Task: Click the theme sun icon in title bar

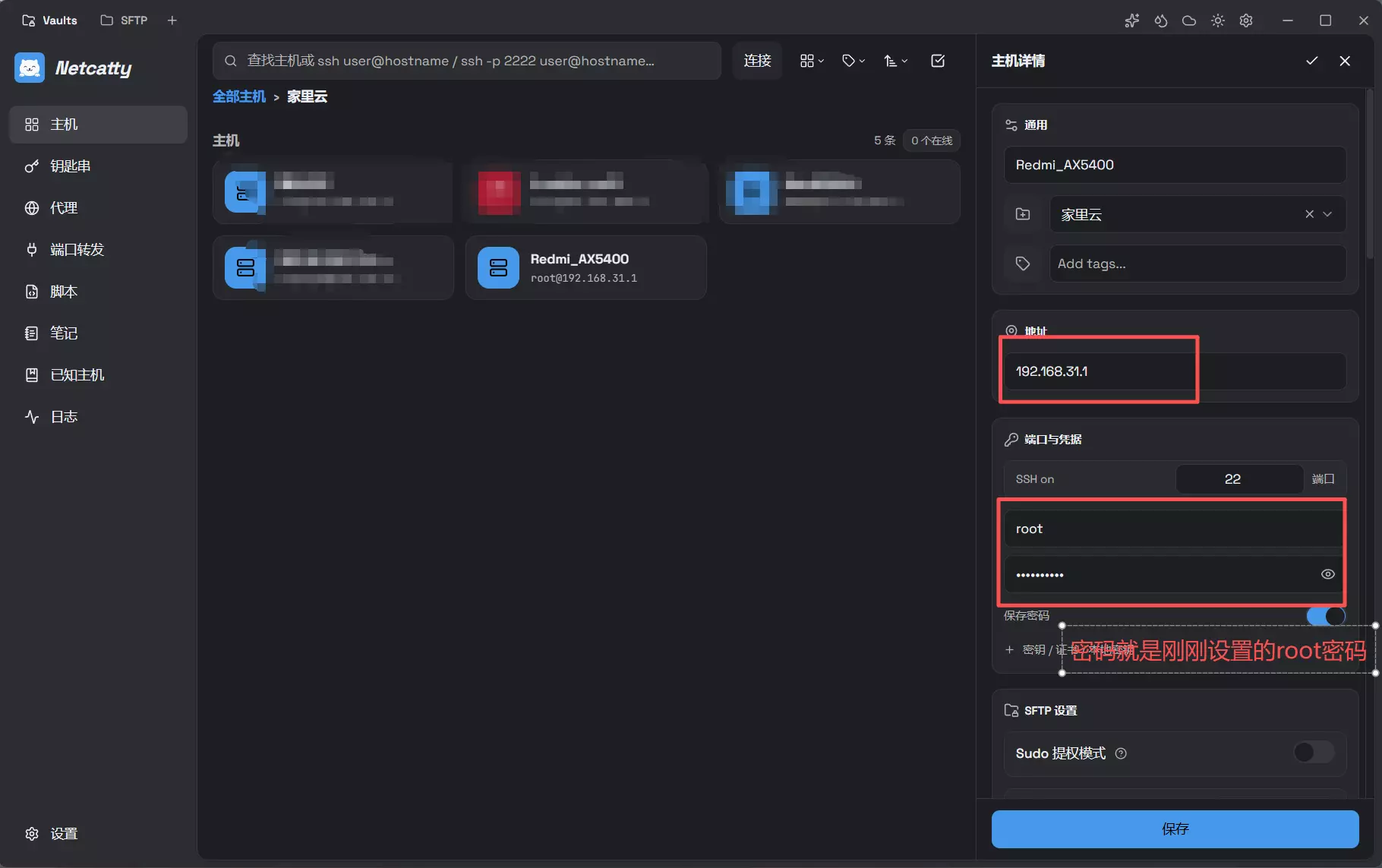Action: [x=1217, y=21]
